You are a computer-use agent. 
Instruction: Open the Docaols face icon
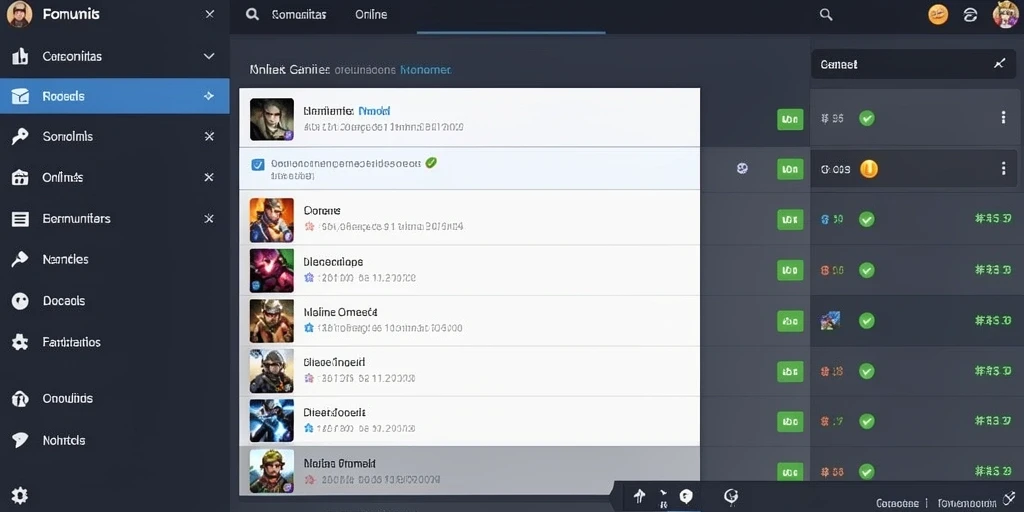20,301
